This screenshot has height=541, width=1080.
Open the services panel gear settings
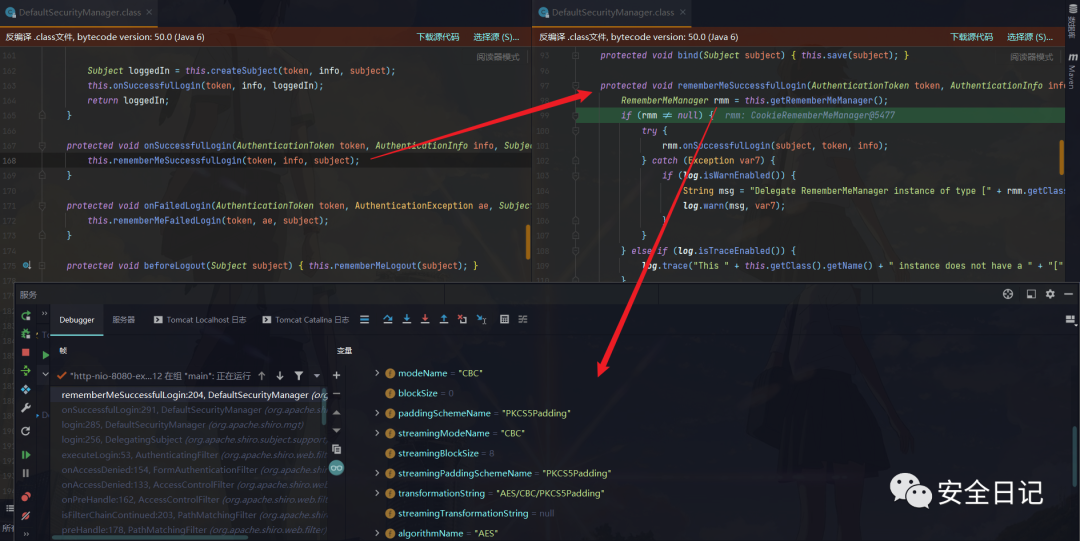pos(1050,294)
